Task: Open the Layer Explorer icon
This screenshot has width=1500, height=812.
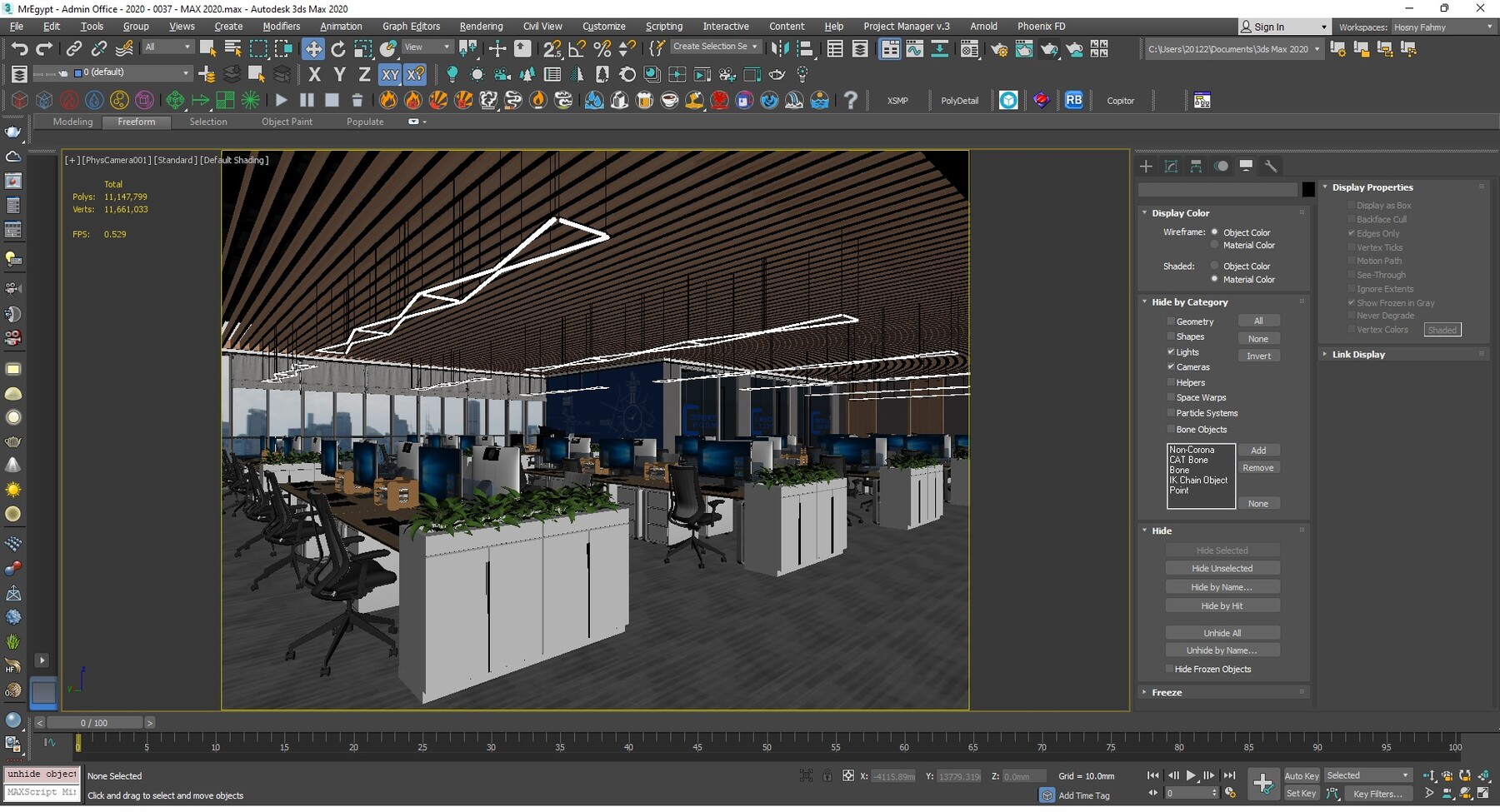Action: 861,48
